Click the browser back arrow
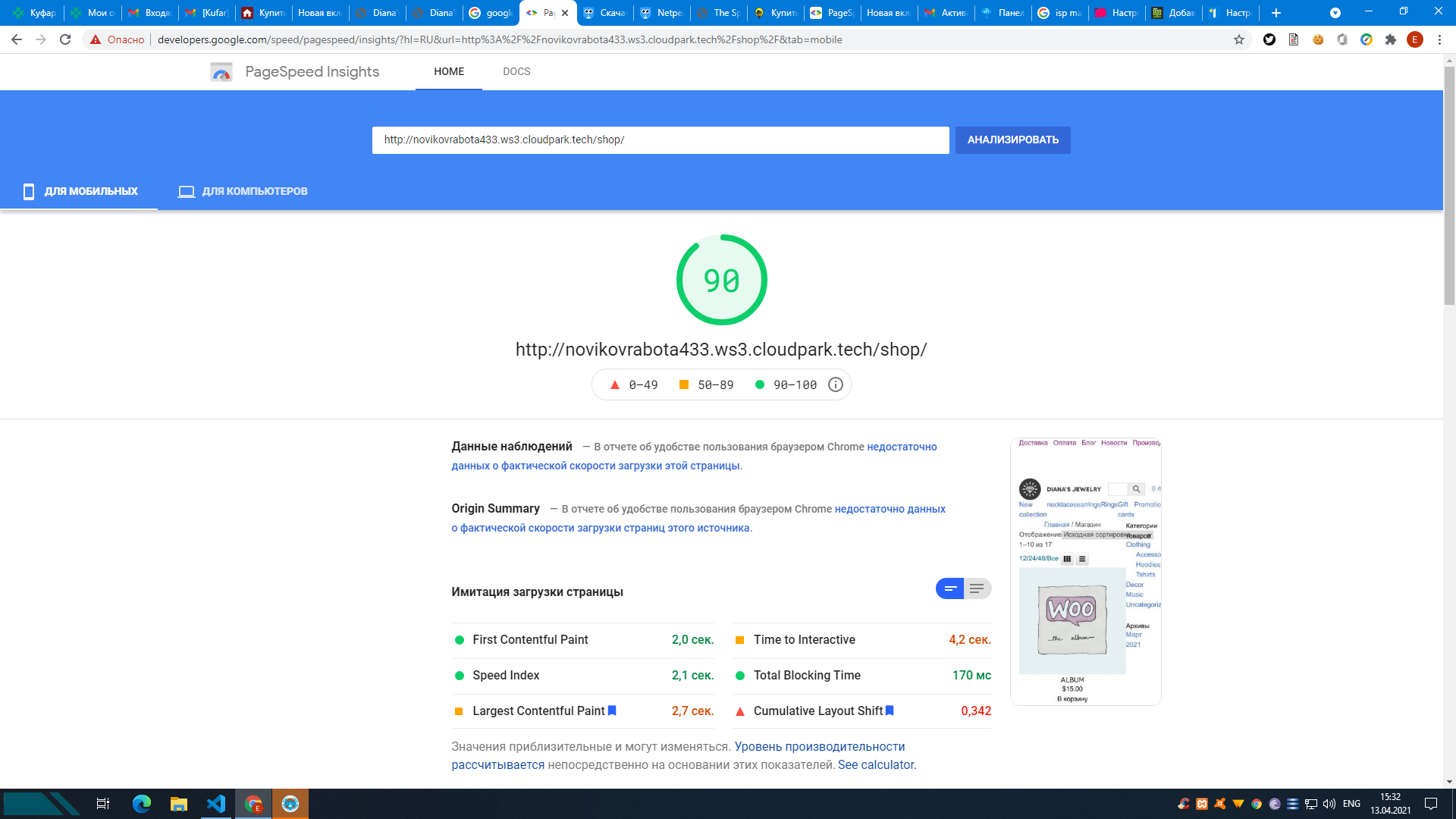Viewport: 1456px width, 819px height. click(17, 39)
